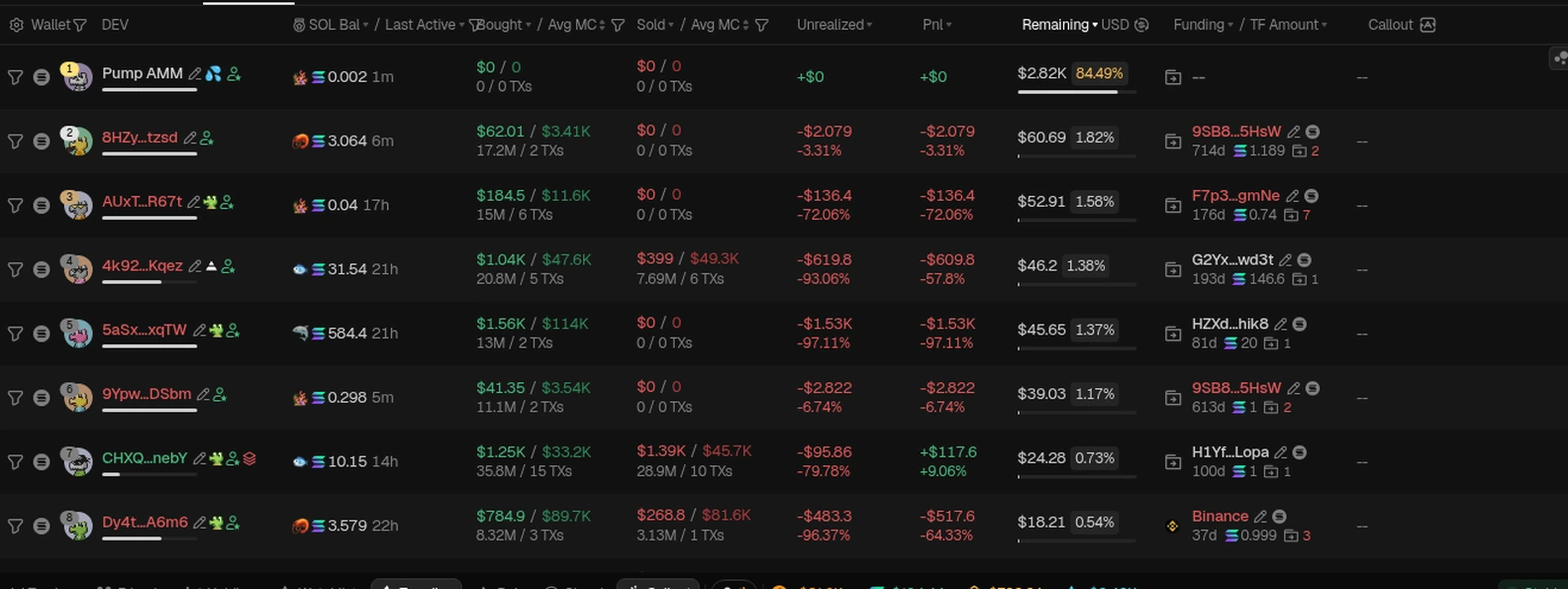This screenshot has width=1568, height=589.
Task: Open filter icon after Sold Avg MC
Action: point(762,25)
